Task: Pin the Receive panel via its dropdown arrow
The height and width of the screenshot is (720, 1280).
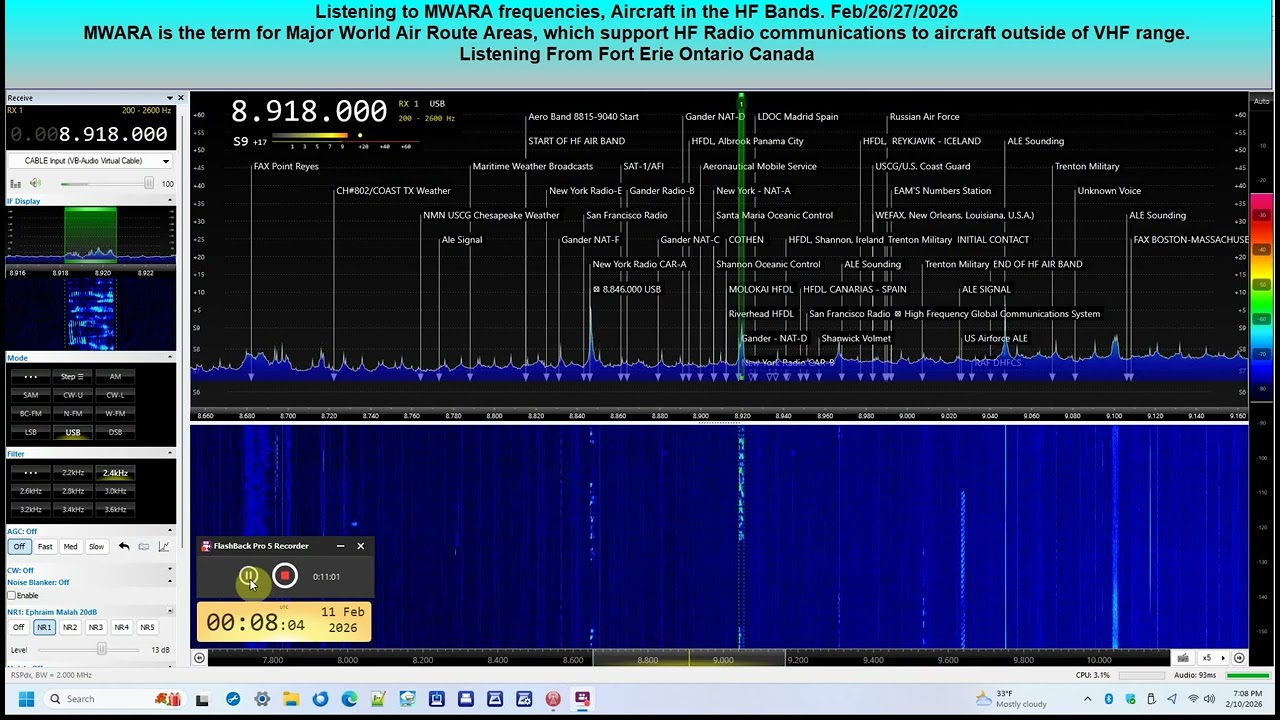Action: pyautogui.click(x=169, y=98)
